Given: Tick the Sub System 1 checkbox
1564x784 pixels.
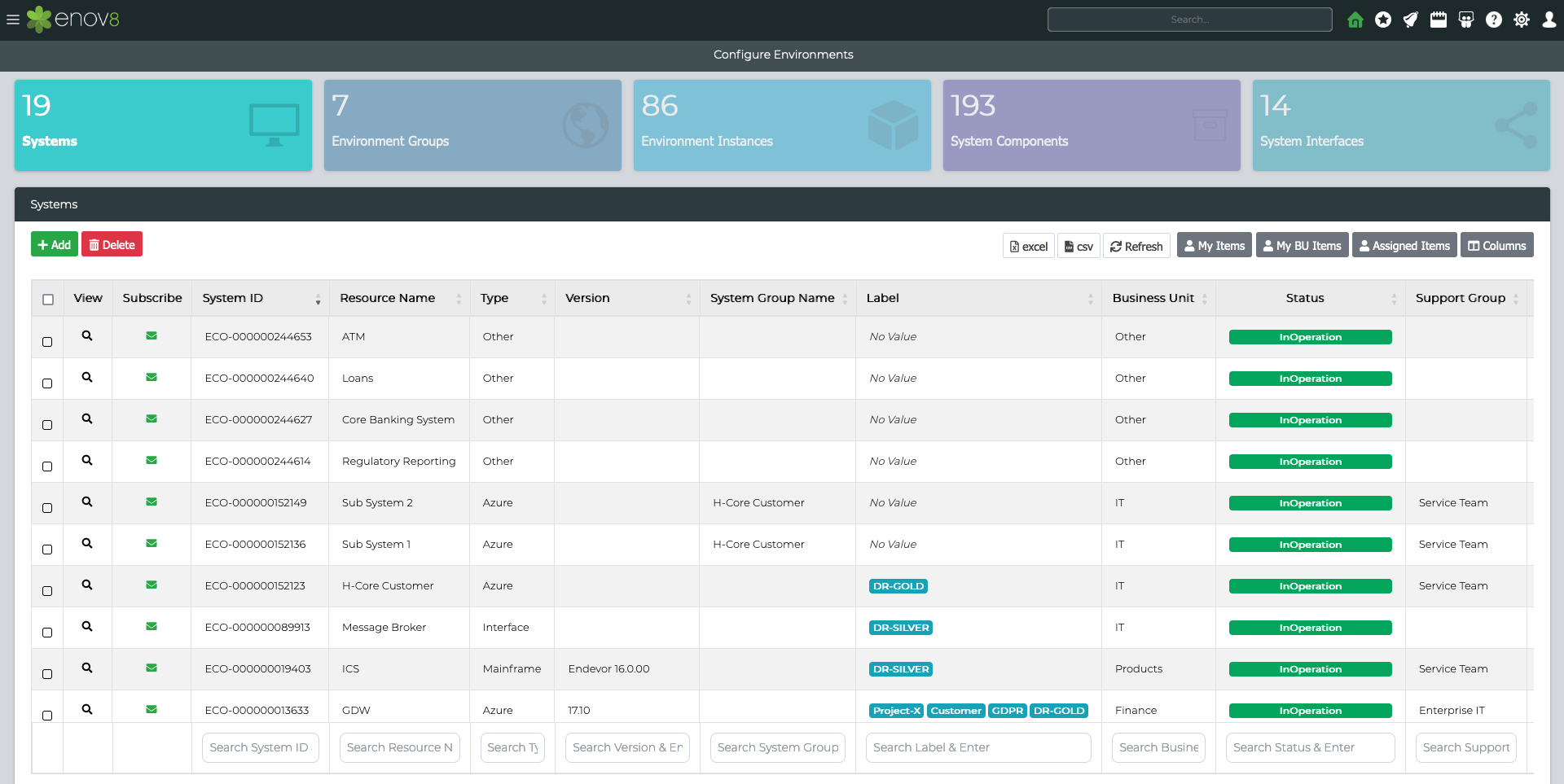Looking at the screenshot, I should 47,550.
